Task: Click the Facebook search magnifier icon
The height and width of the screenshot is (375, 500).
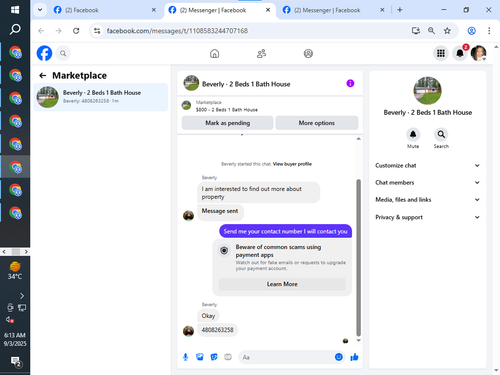Action: tap(63, 53)
